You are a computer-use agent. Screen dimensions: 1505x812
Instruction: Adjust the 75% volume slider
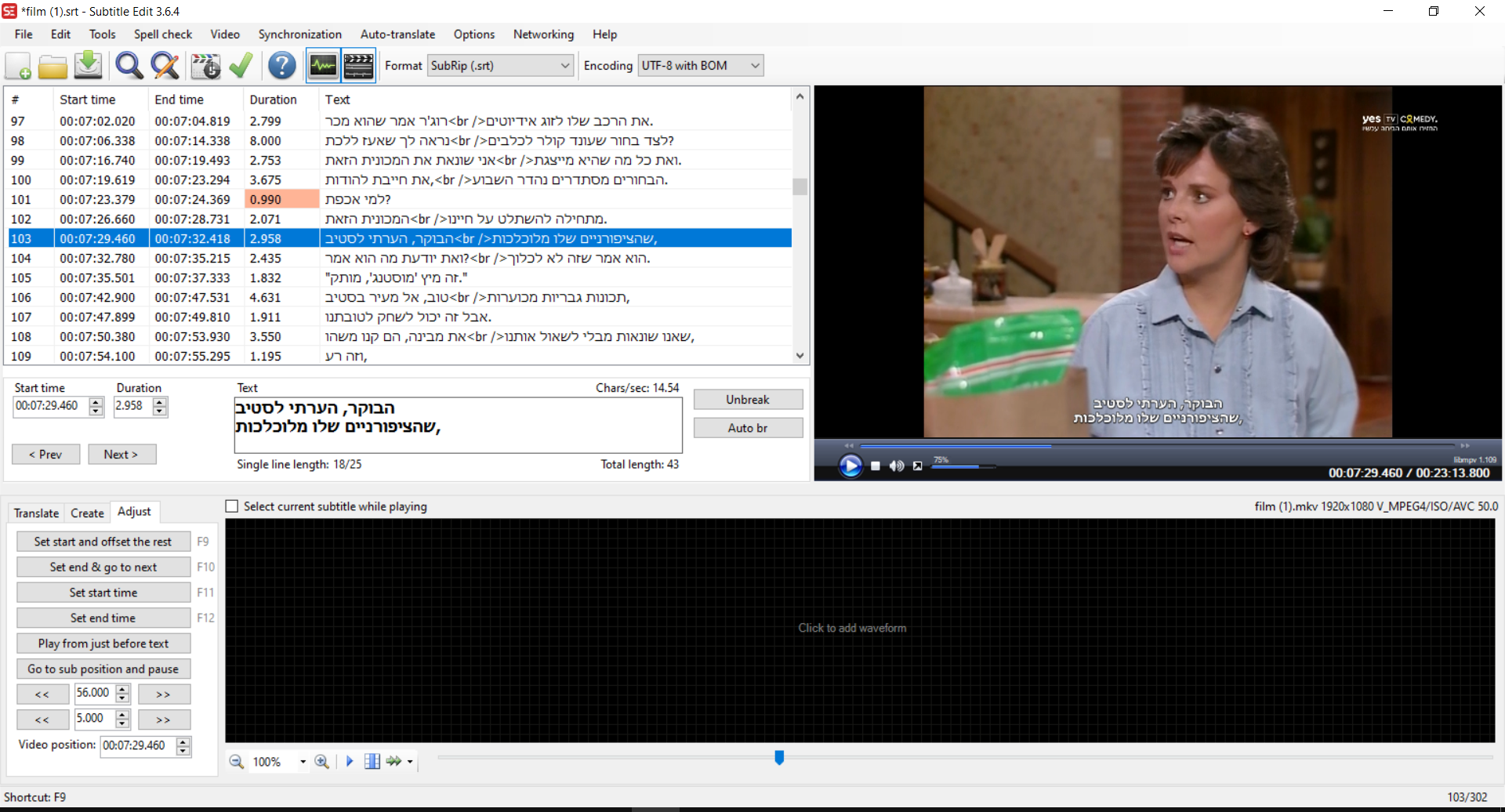963,467
